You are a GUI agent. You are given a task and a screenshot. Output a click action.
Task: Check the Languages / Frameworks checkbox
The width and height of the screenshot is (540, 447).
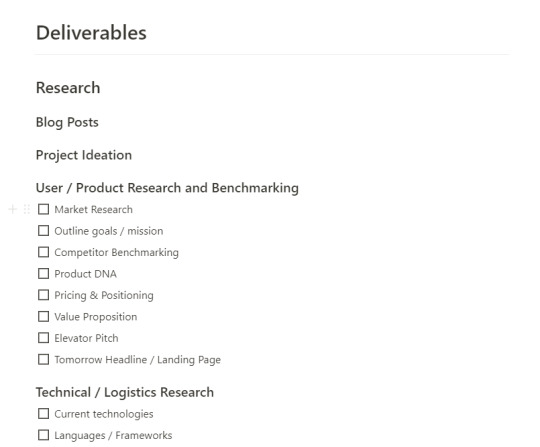point(43,435)
